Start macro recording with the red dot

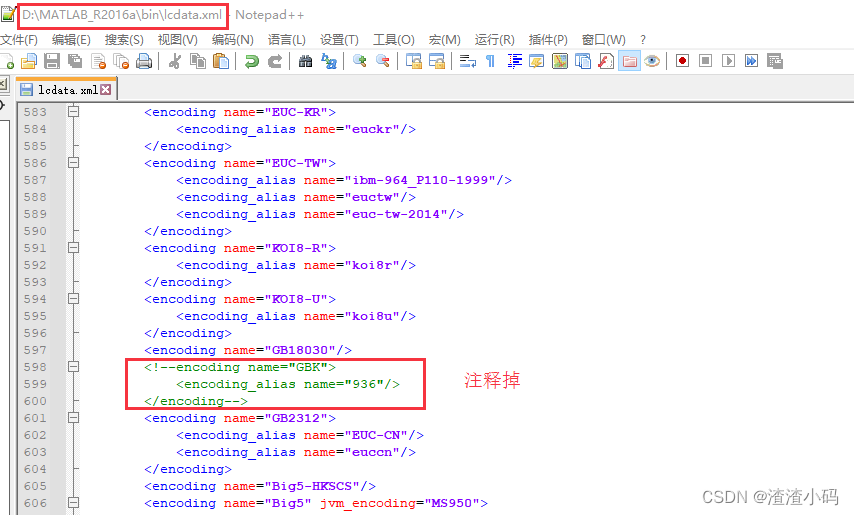click(682, 61)
